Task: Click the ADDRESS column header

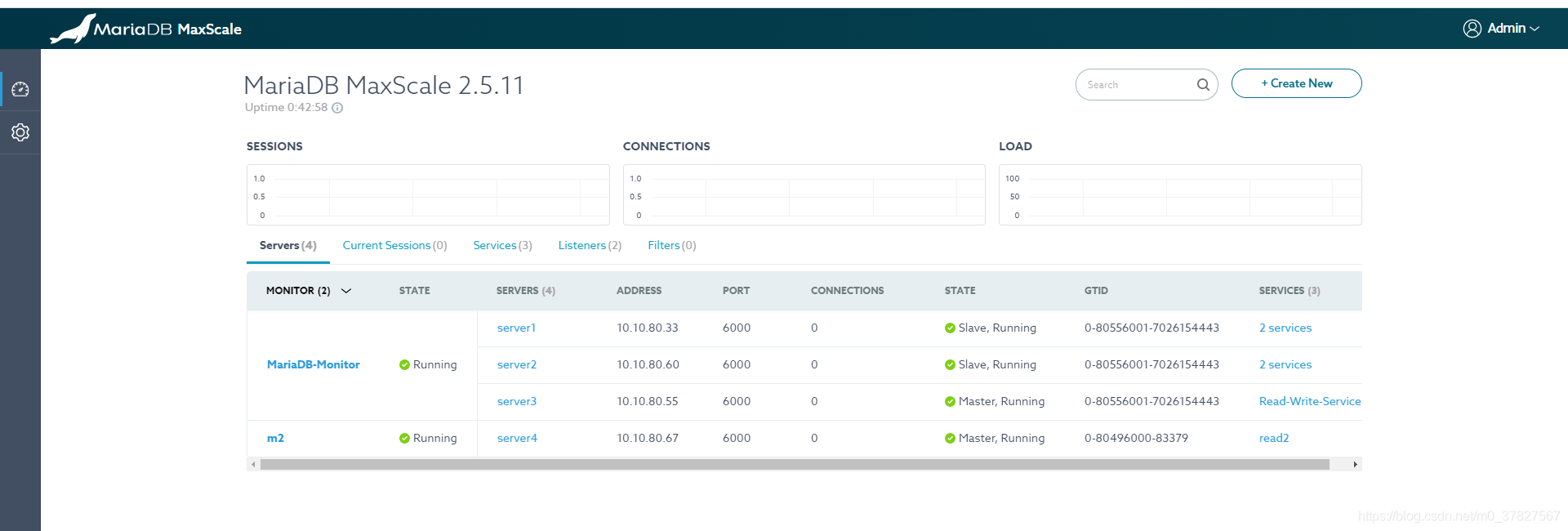Action: tap(639, 291)
